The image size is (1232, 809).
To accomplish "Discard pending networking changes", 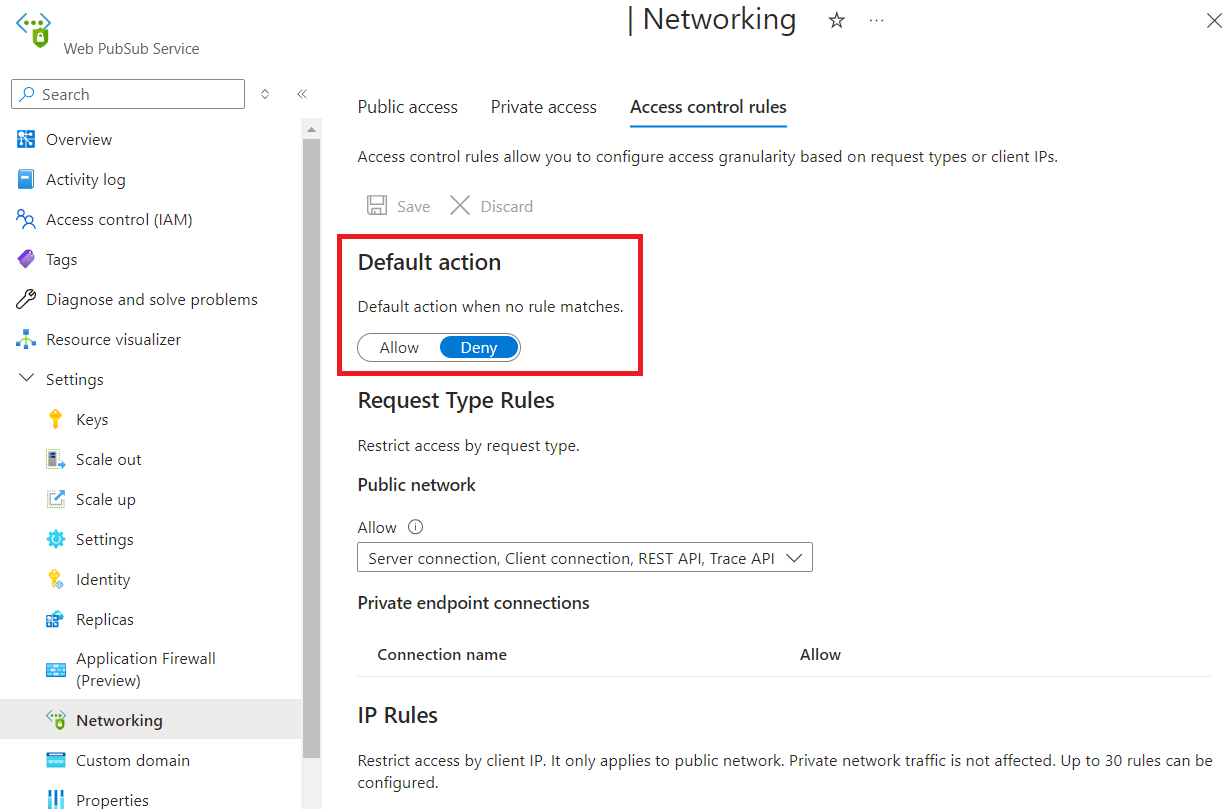I will (491, 206).
